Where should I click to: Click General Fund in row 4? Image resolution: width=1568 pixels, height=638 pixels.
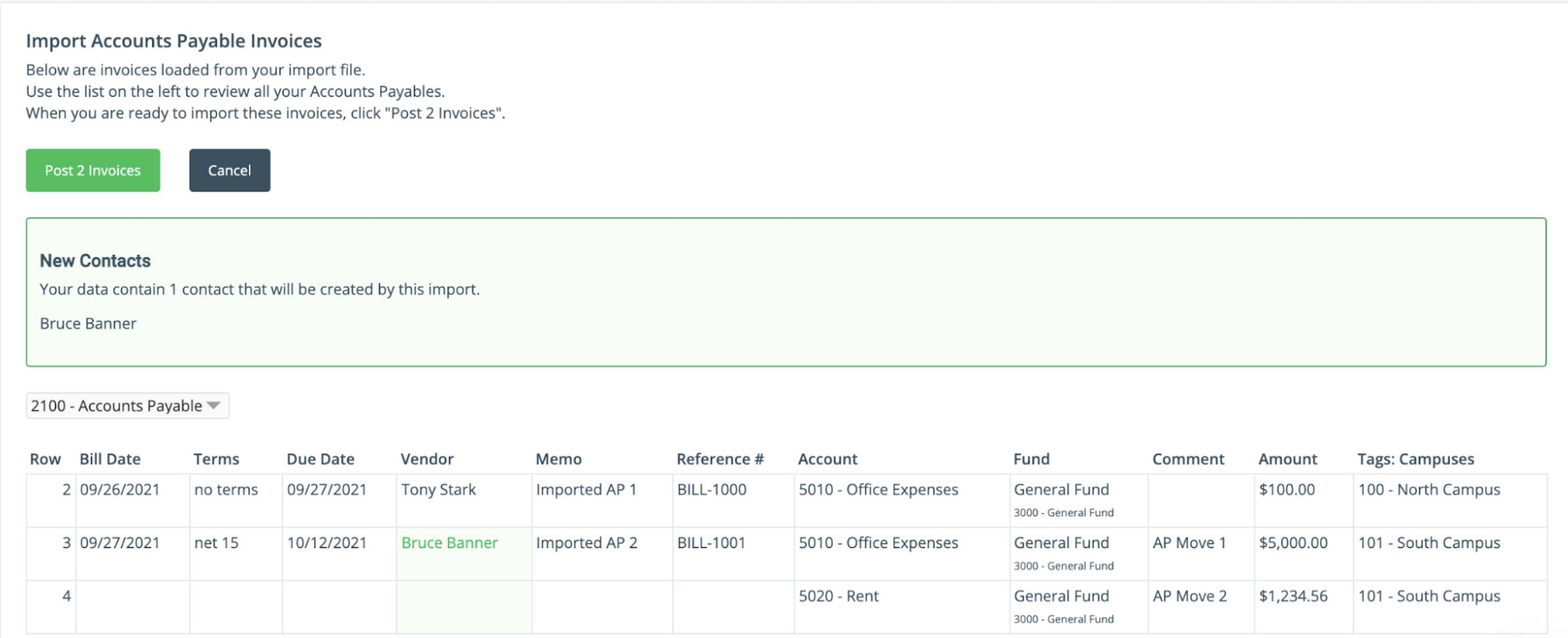1061,596
